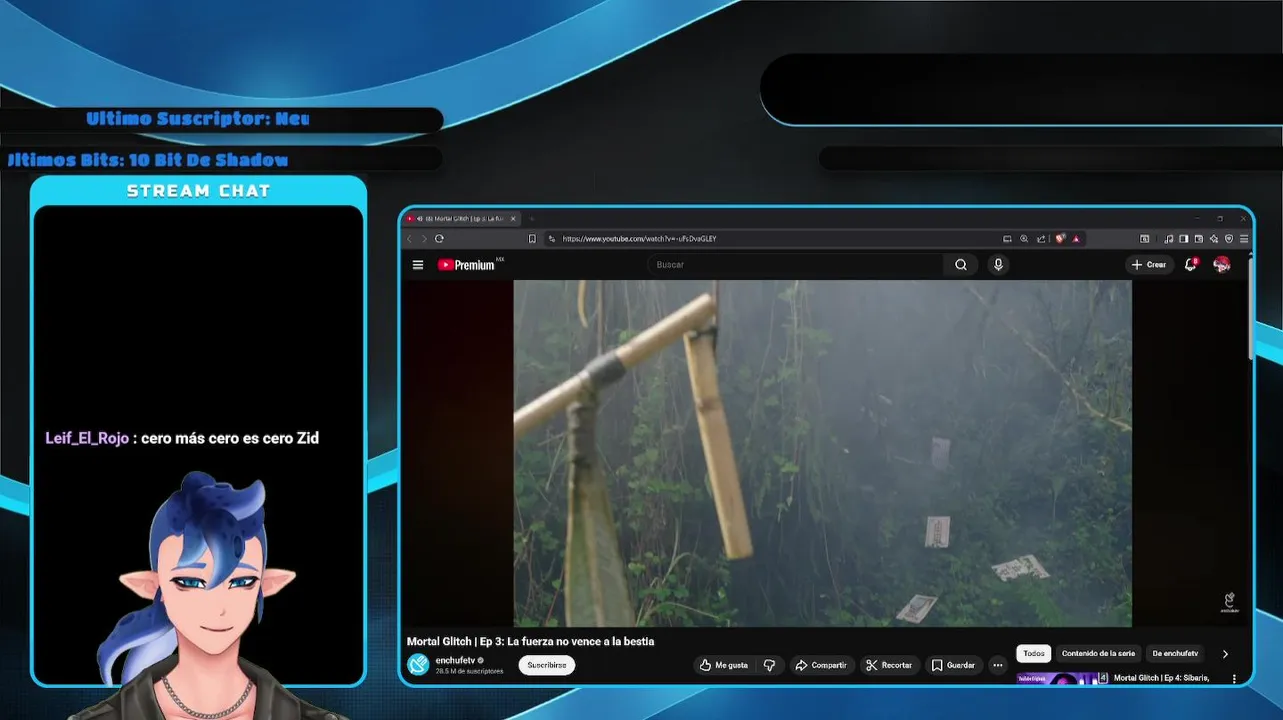Open more actions three-dot button under video
Viewport: 1283px width, 720px height.
[997, 665]
